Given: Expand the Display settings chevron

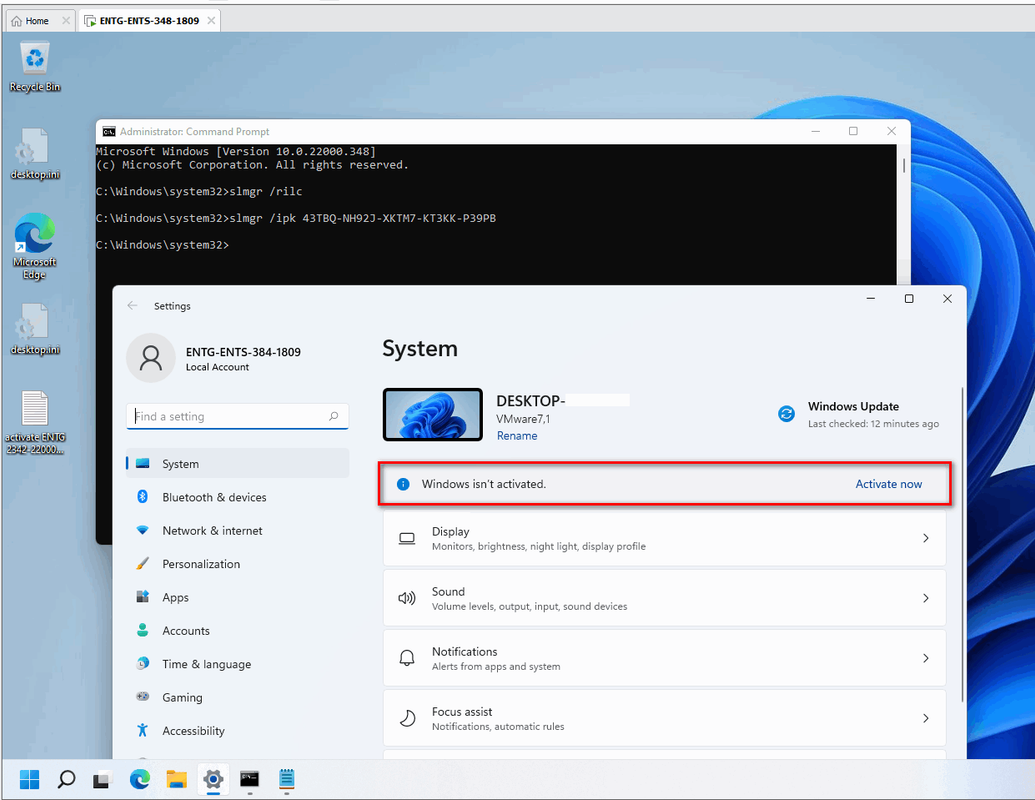Looking at the screenshot, I should coord(925,538).
